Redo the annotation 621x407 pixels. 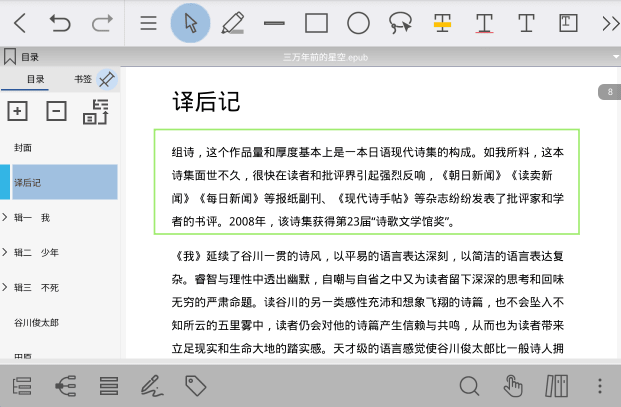pyautogui.click(x=102, y=23)
